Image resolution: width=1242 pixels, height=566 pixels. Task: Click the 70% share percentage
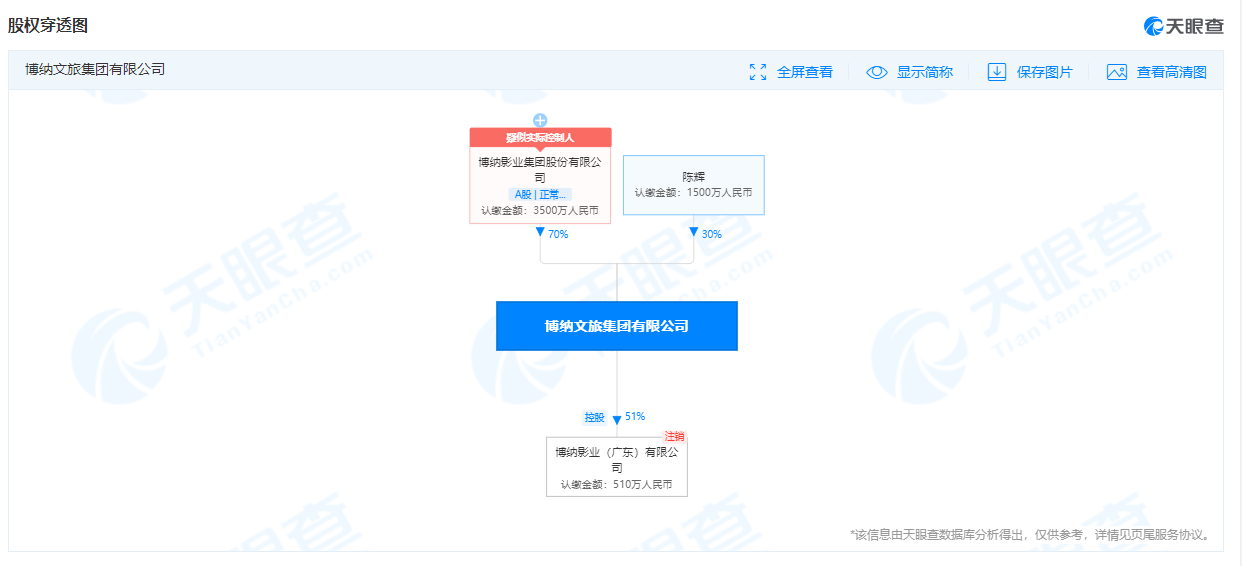[x=558, y=234]
